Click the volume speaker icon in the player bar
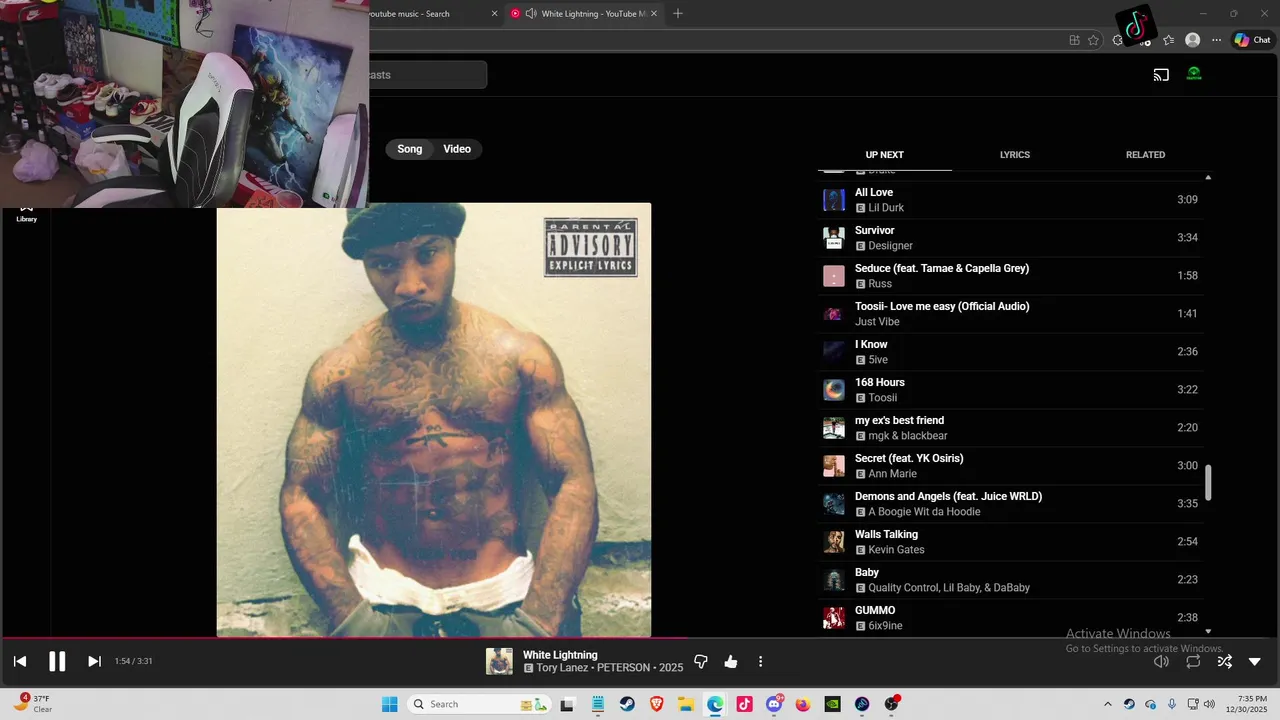The width and height of the screenshot is (1280, 720). 1161,661
